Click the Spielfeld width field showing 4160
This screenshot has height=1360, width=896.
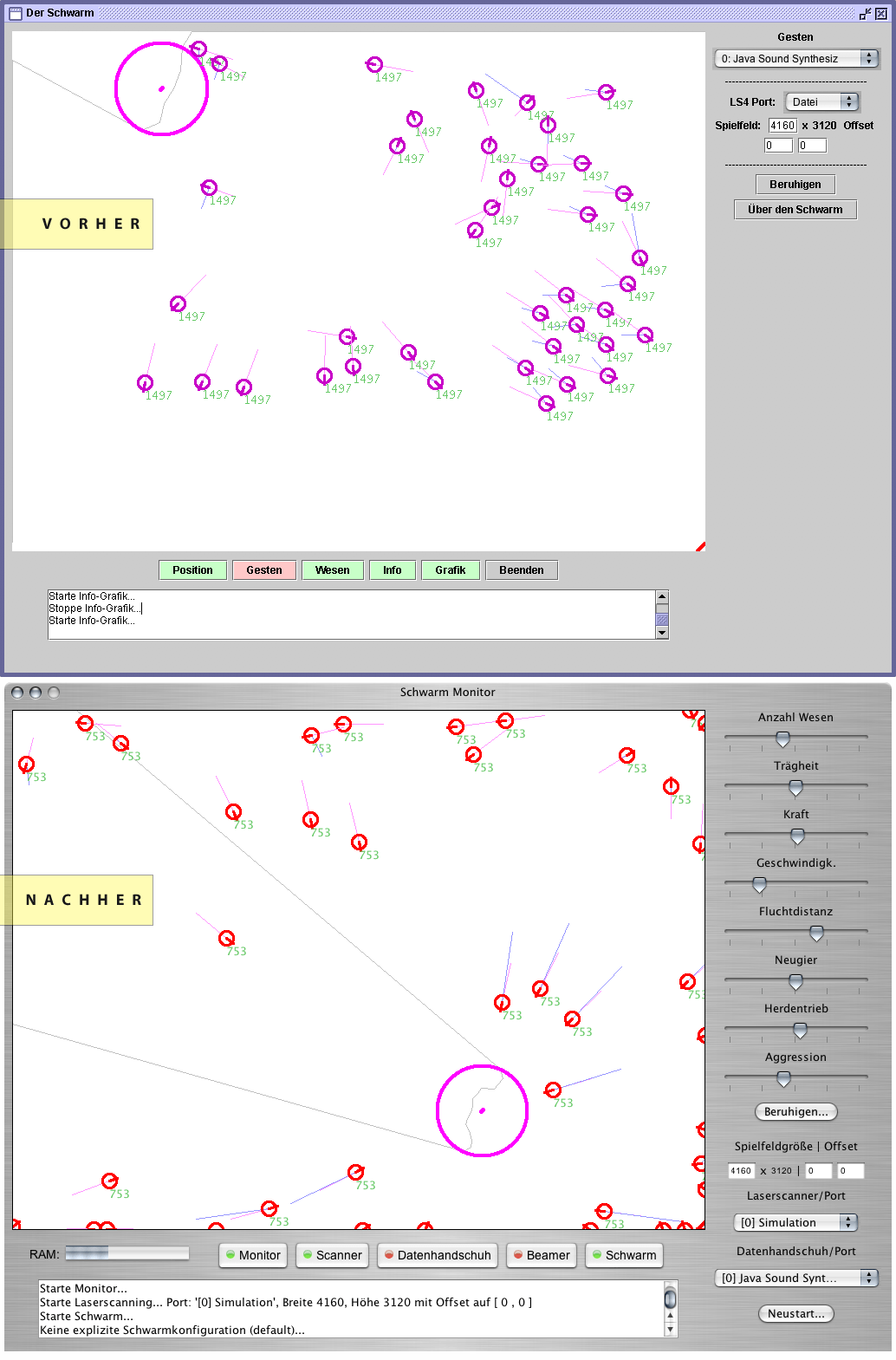point(782,126)
